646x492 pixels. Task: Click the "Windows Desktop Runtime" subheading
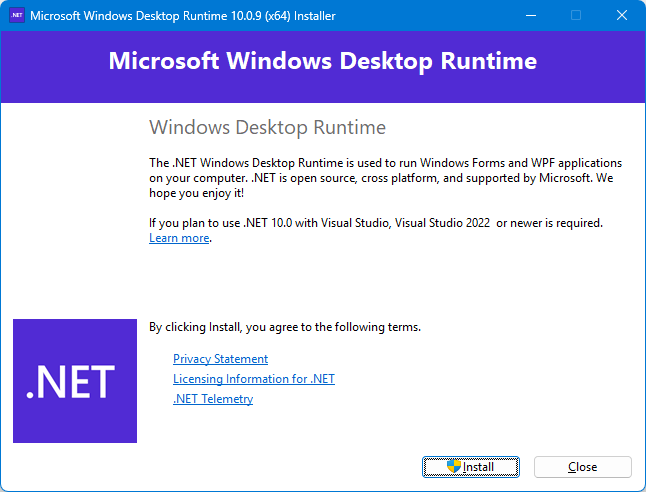pyautogui.click(x=267, y=127)
